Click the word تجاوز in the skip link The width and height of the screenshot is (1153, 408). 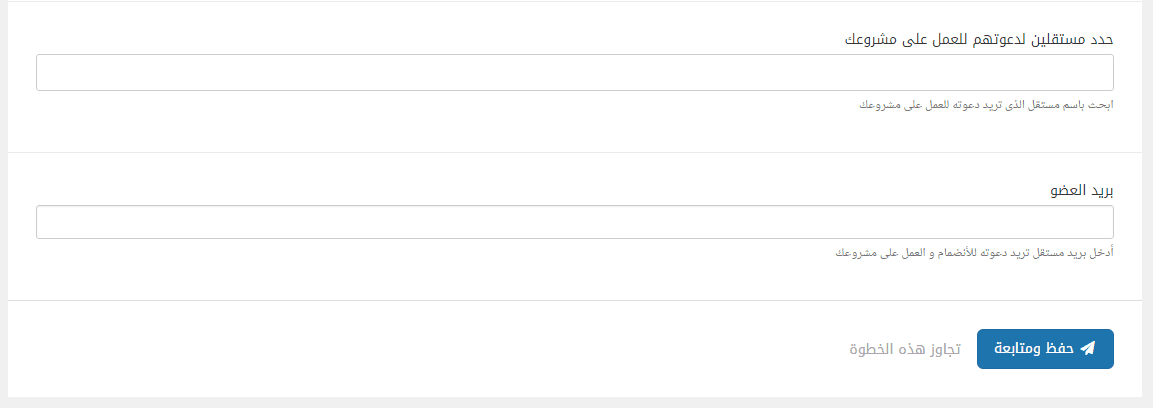pos(942,349)
